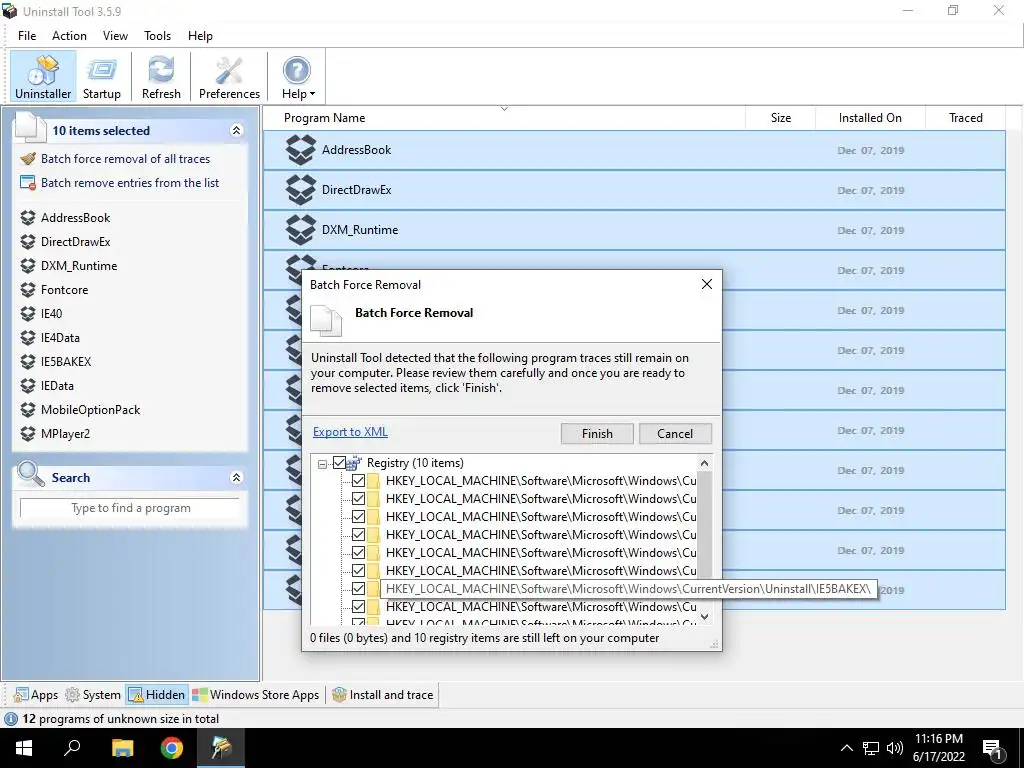The width and height of the screenshot is (1024, 768).
Task: Switch to the Apps tab
Action: 37,695
